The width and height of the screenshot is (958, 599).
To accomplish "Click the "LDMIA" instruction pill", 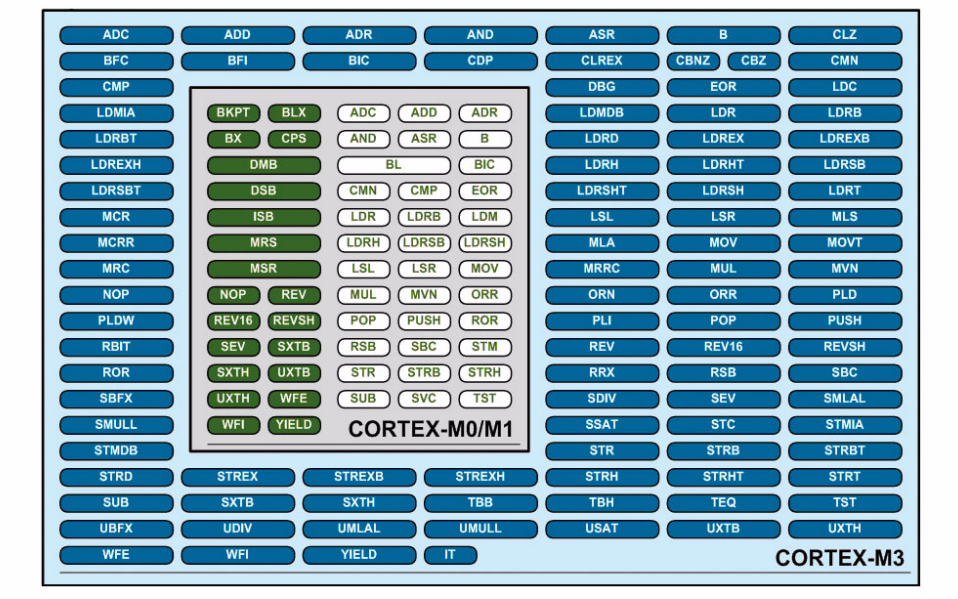I will [x=116, y=113].
